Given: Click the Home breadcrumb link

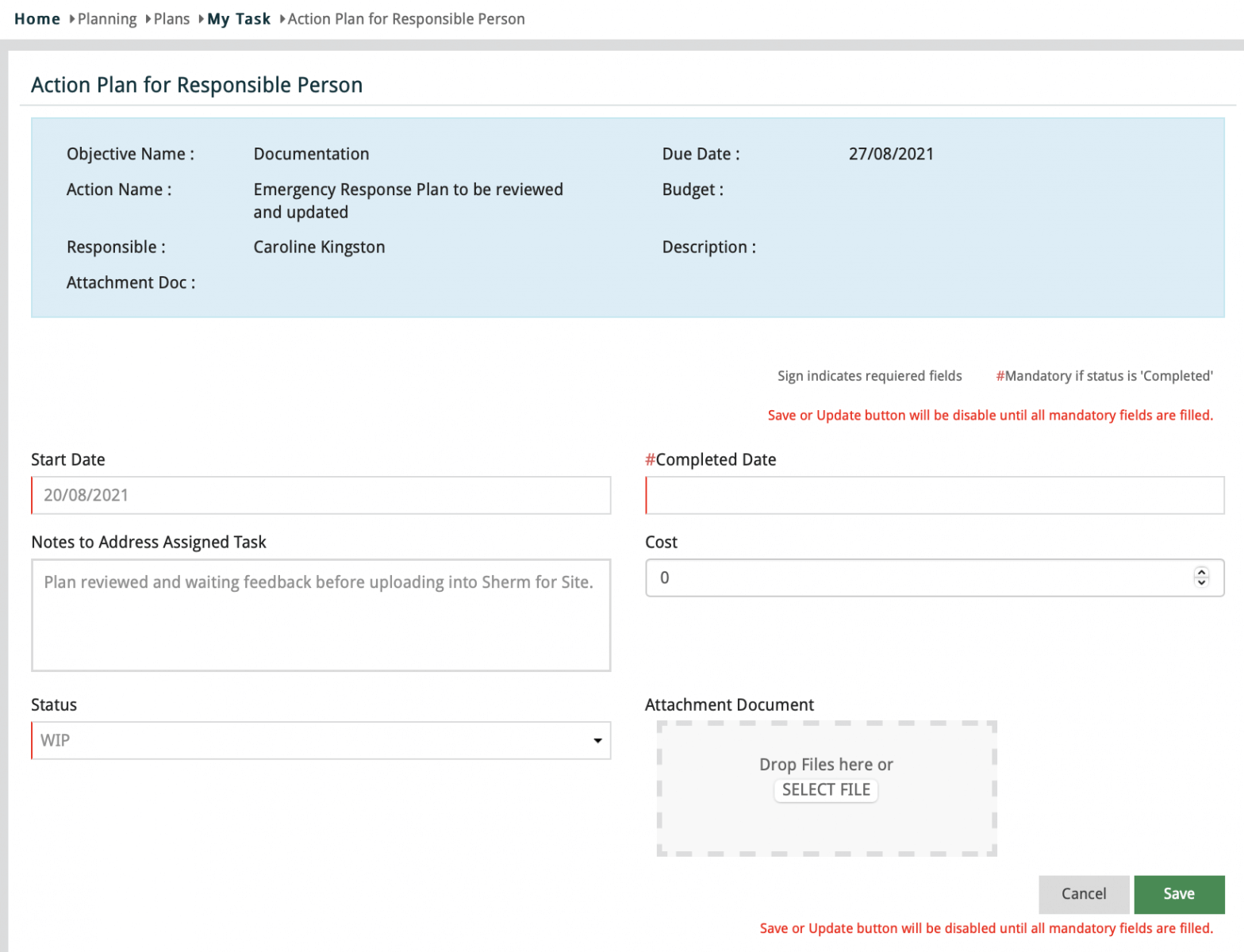Looking at the screenshot, I should pos(37,19).
